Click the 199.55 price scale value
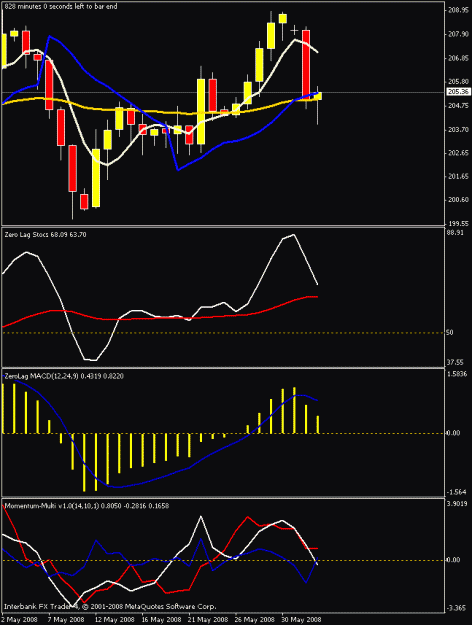Image resolution: width=472 pixels, height=625 pixels. 458,224
